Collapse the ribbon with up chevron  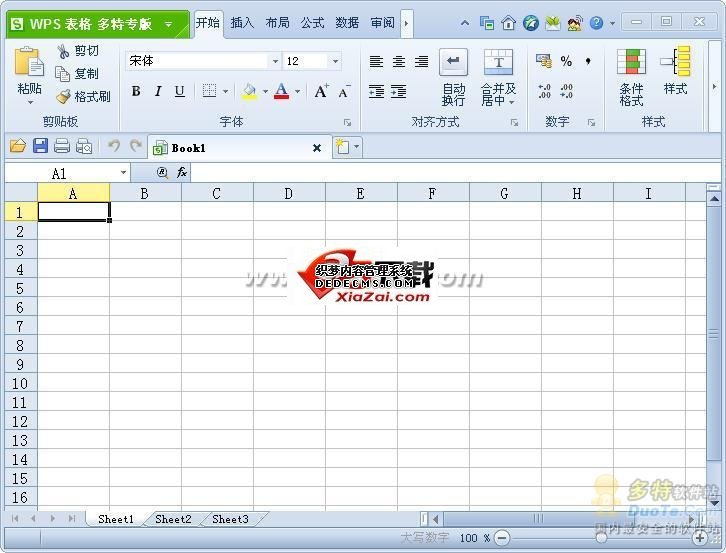pos(464,23)
